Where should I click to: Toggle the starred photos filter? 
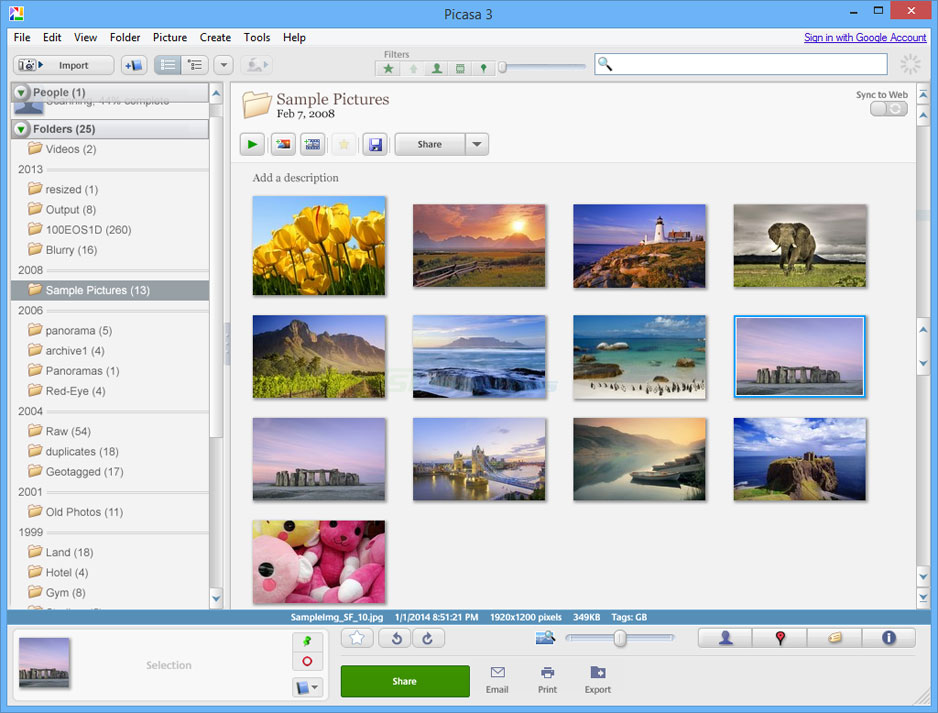388,68
